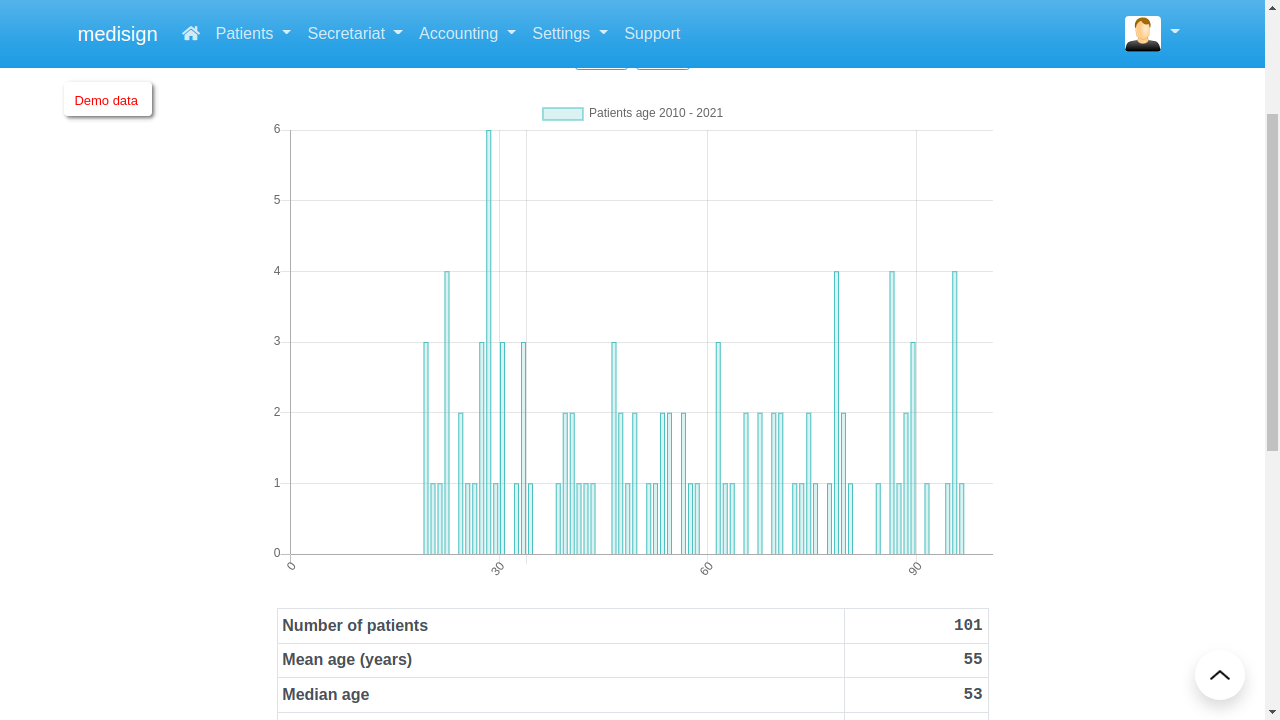The height and width of the screenshot is (720, 1280).
Task: Open the Settings dropdown
Action: [x=570, y=33]
